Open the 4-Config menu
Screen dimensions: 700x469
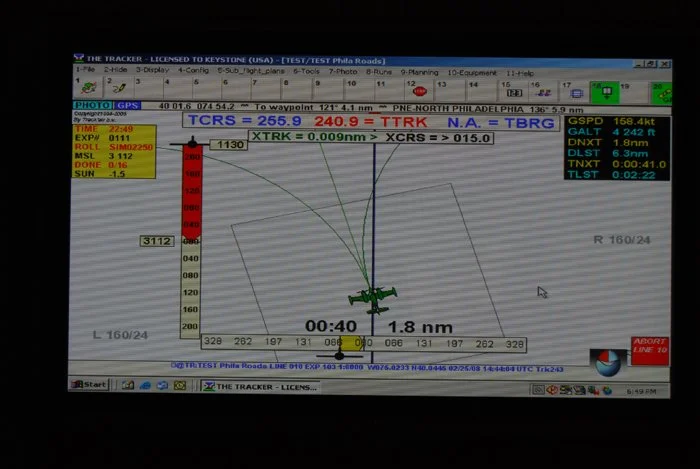point(193,71)
